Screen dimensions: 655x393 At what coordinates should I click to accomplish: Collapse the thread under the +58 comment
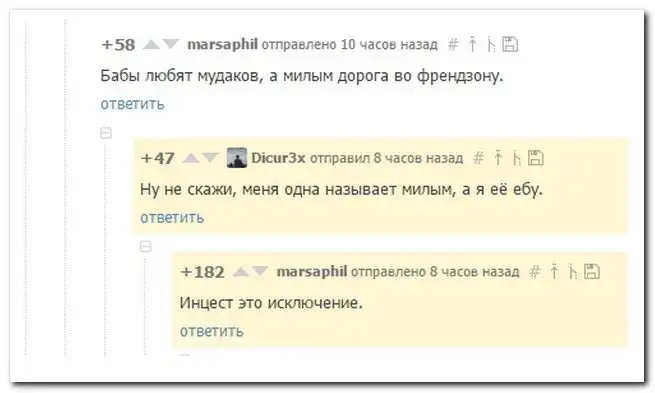pyautogui.click(x=106, y=133)
